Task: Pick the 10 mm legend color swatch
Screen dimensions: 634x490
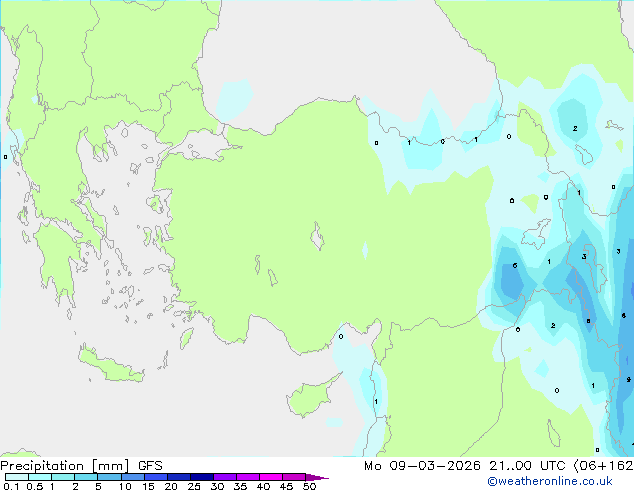Action: pyautogui.click(x=133, y=477)
